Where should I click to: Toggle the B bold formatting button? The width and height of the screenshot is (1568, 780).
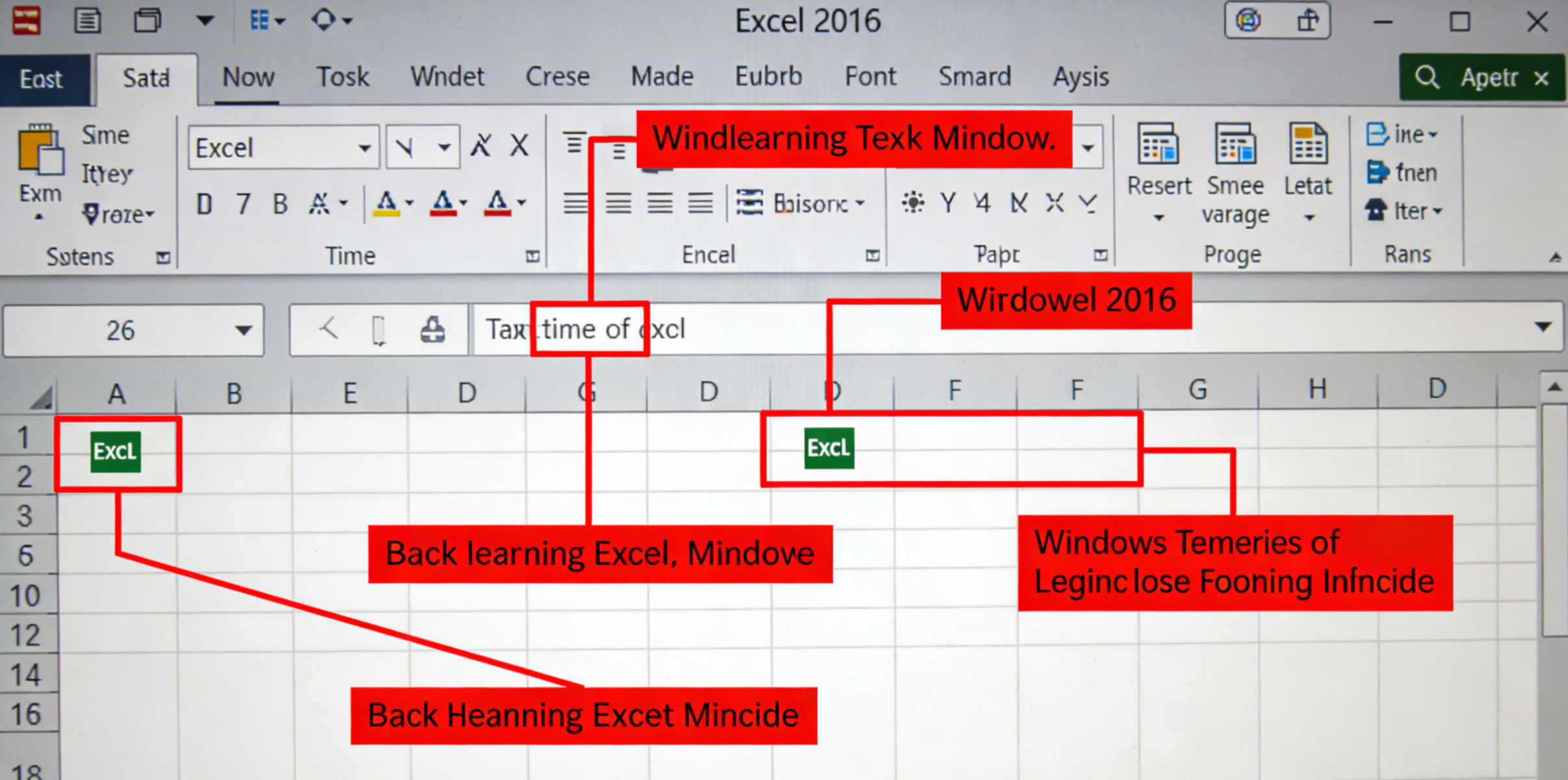[280, 204]
